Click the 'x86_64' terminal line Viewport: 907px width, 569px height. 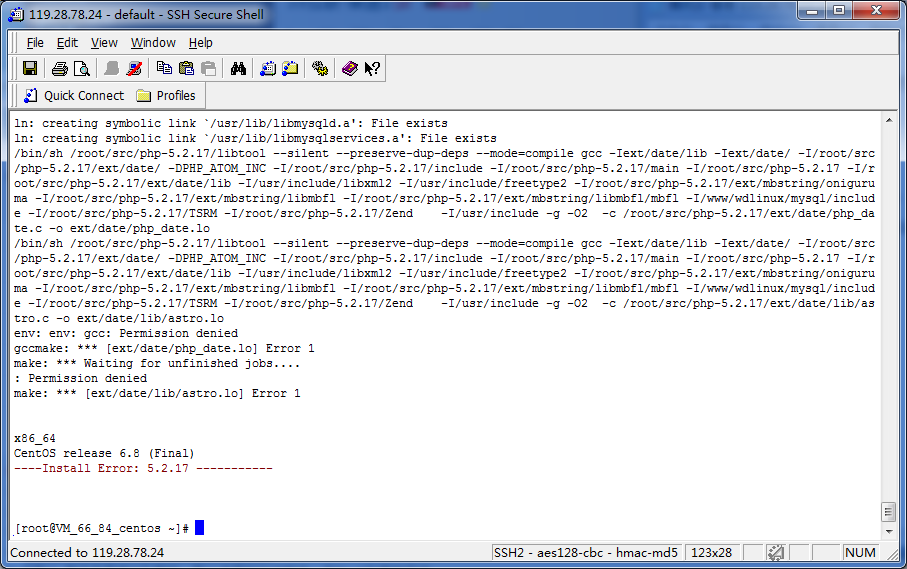click(x=35, y=438)
